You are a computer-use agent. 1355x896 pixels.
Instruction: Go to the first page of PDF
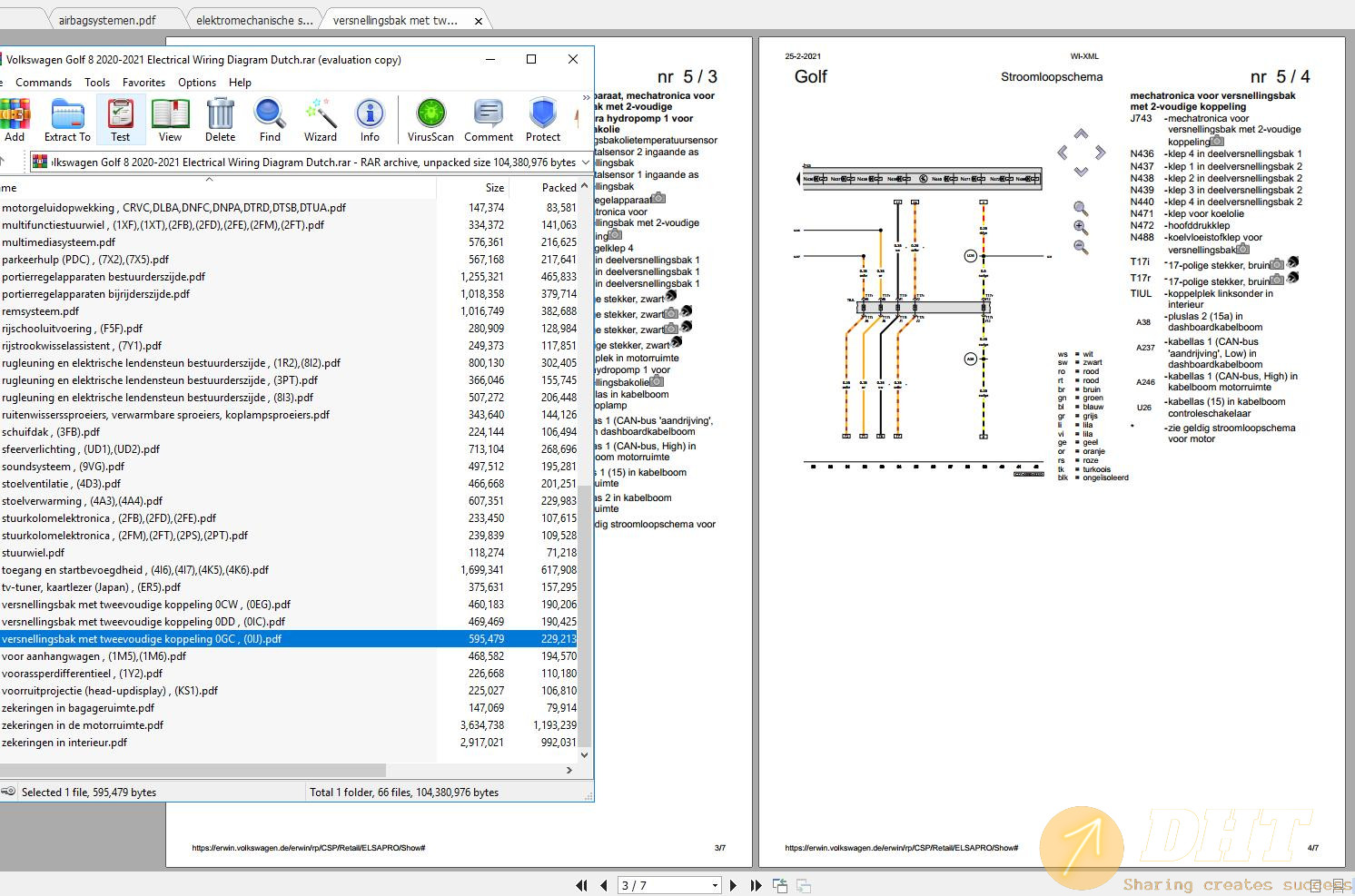click(581, 885)
